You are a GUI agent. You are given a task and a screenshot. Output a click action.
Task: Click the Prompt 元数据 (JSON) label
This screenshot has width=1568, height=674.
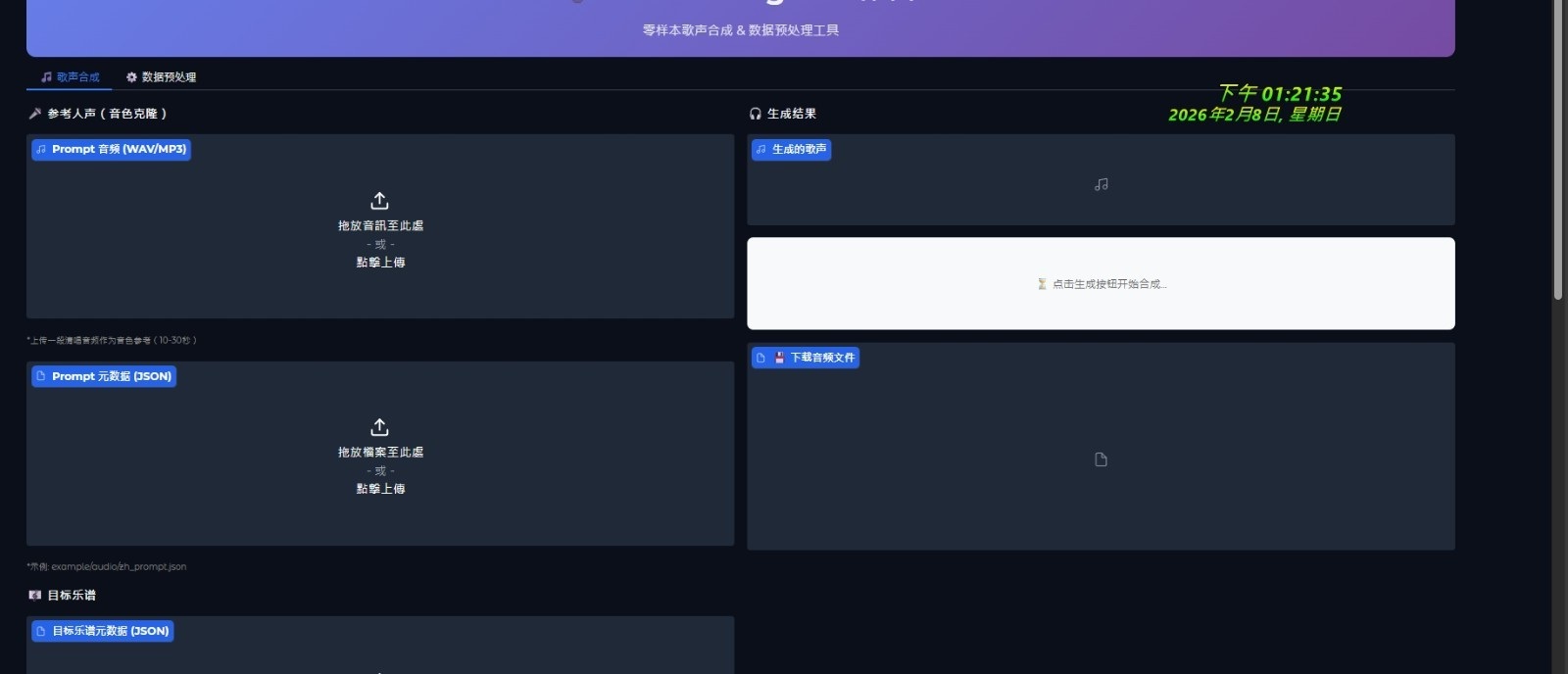104,376
